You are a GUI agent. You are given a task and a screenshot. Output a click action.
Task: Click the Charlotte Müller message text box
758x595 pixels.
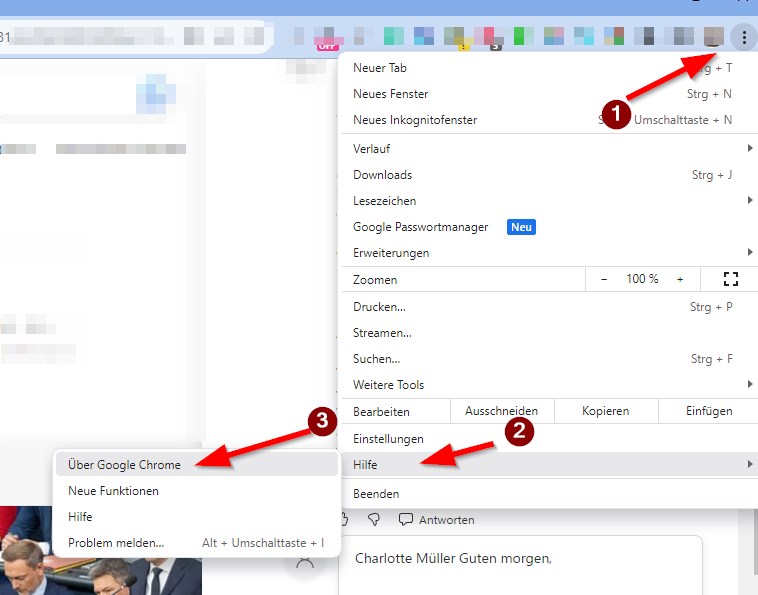point(521,566)
